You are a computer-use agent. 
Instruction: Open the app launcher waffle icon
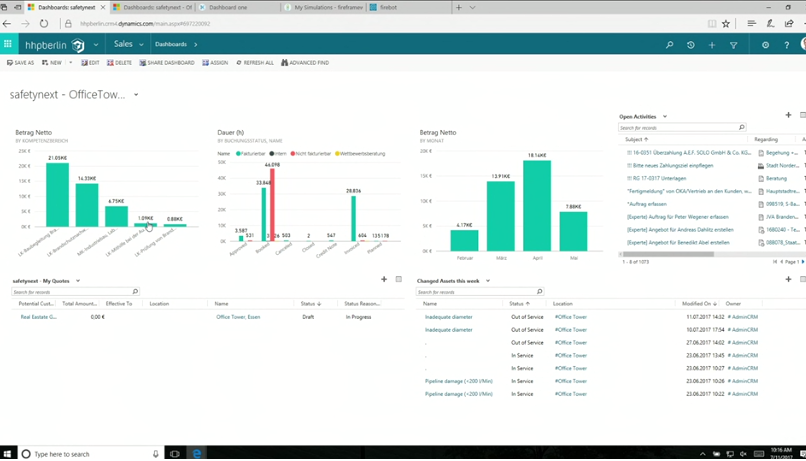pos(8,44)
